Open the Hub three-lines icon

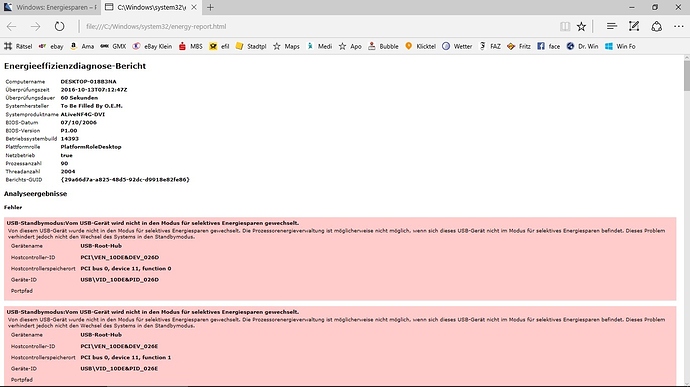pos(612,26)
